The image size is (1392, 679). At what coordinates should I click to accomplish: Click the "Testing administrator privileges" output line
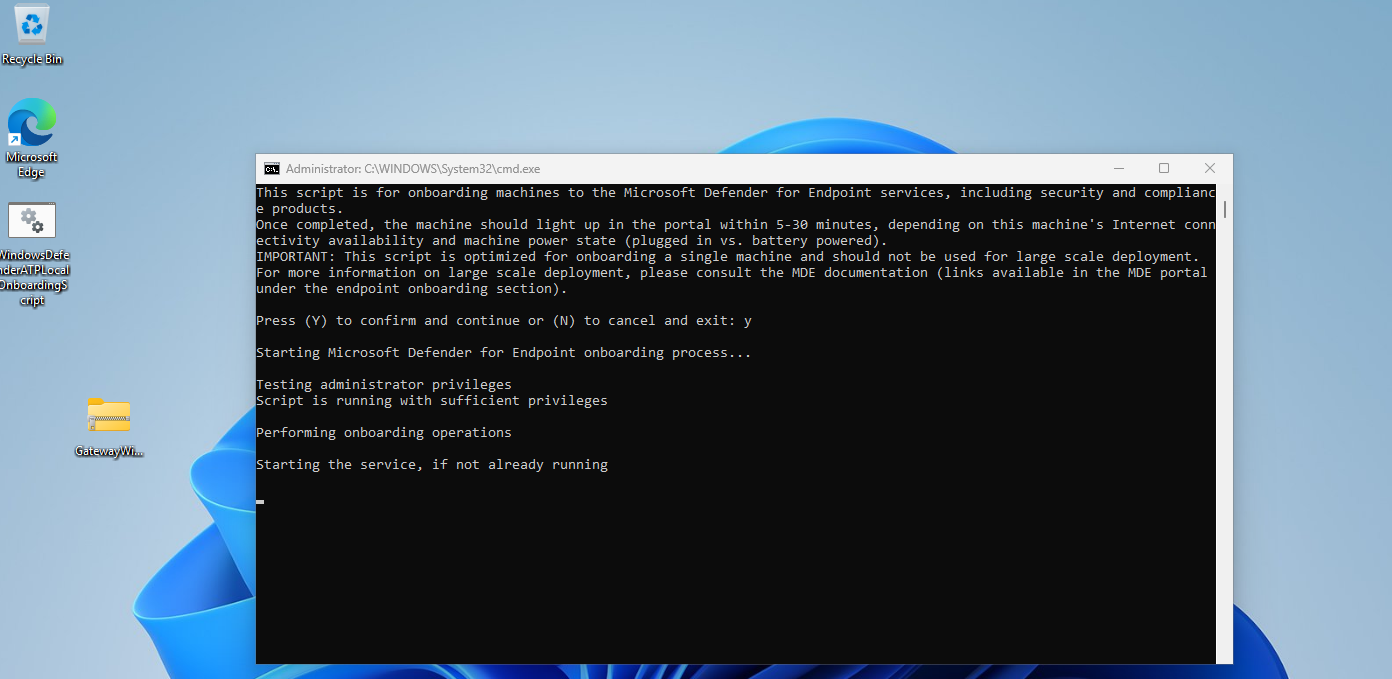(383, 385)
